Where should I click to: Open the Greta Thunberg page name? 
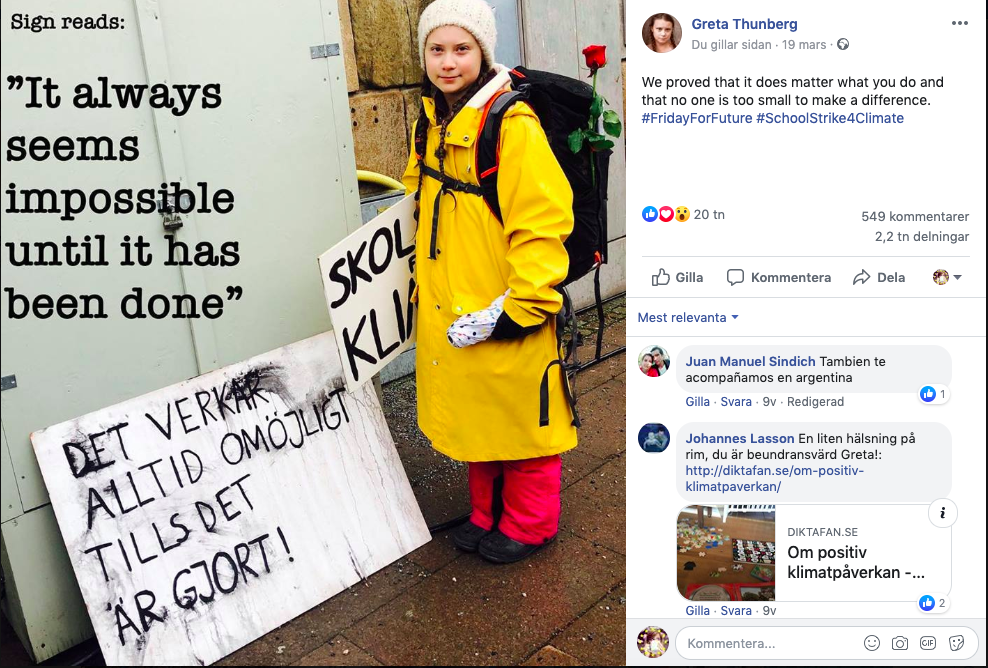click(x=744, y=24)
